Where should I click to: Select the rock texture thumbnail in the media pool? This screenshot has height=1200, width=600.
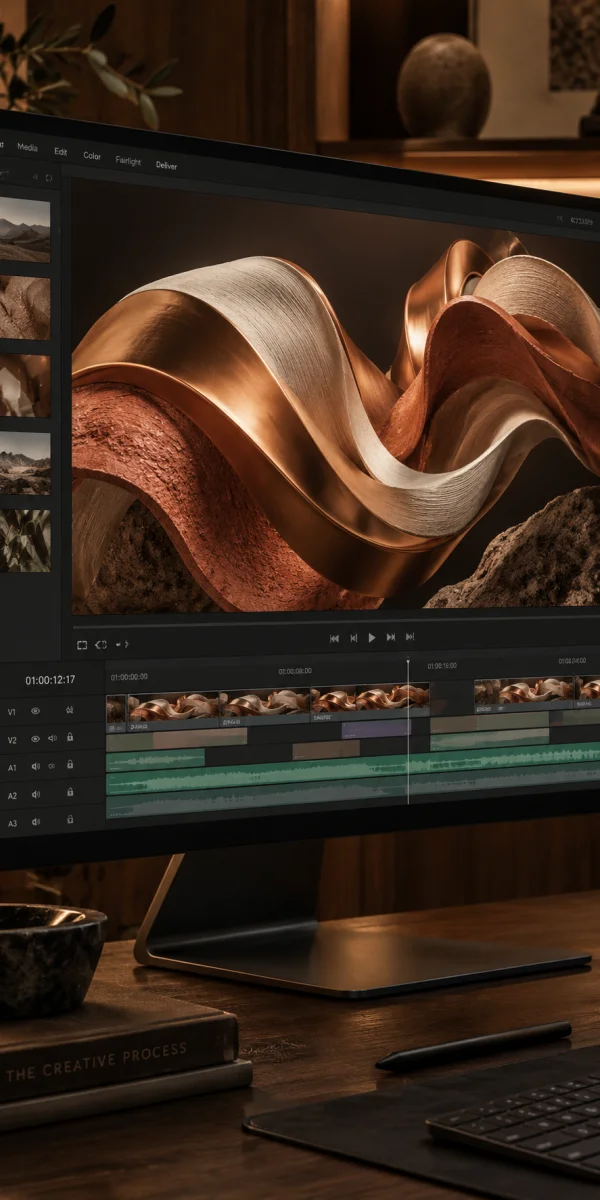24,308
